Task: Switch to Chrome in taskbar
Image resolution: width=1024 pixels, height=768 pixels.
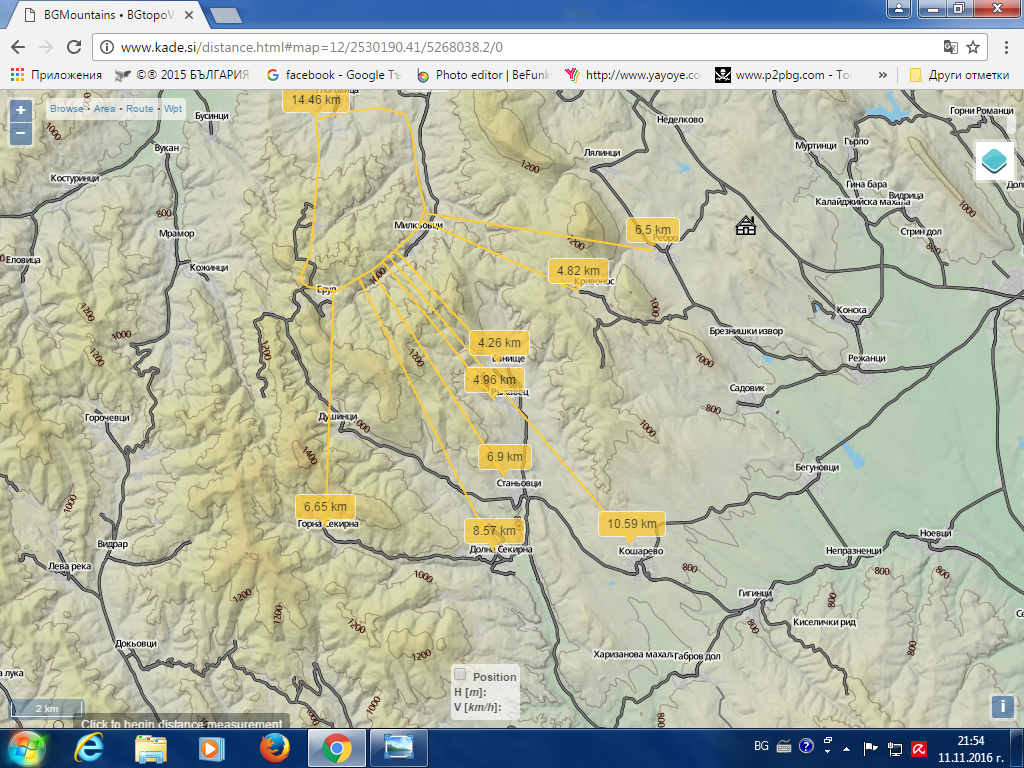Action: [336, 748]
